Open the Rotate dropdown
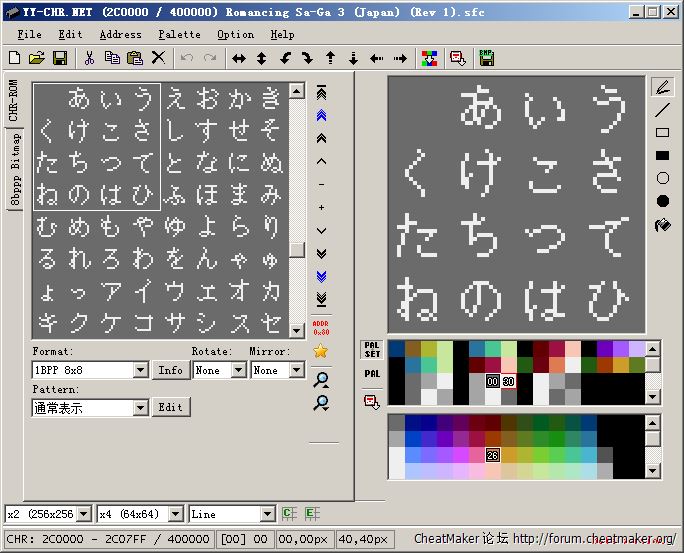Screen dimensions: 684x553 (x=238, y=370)
